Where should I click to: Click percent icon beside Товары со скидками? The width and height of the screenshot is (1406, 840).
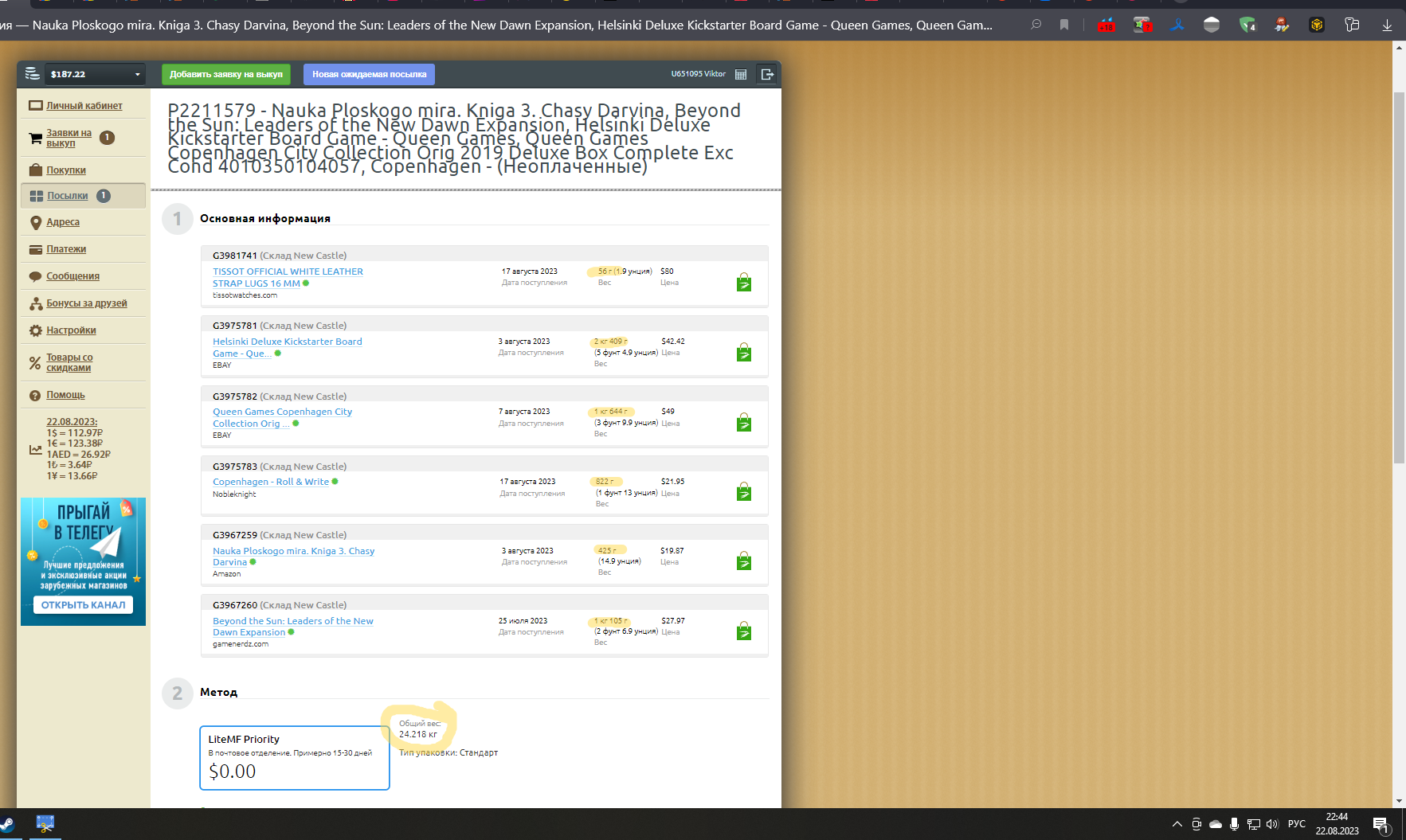pos(35,363)
